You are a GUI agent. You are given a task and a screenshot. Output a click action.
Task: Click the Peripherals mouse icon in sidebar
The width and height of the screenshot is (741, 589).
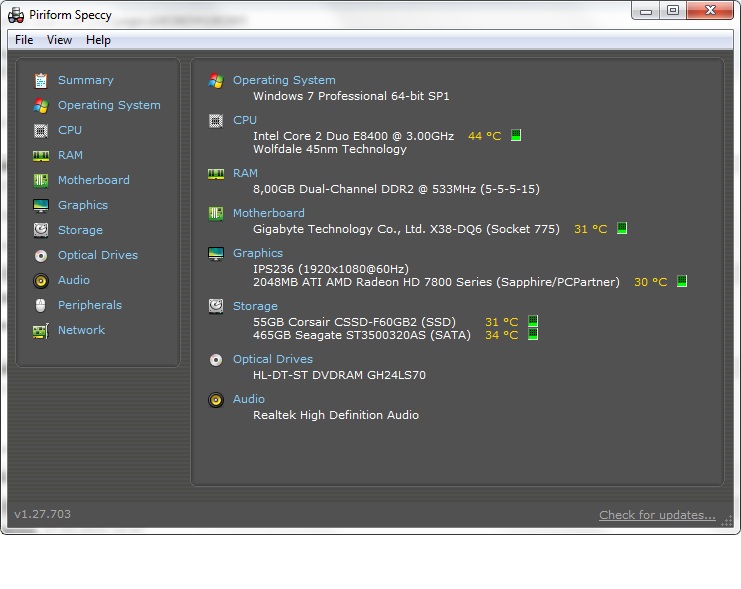[41, 305]
